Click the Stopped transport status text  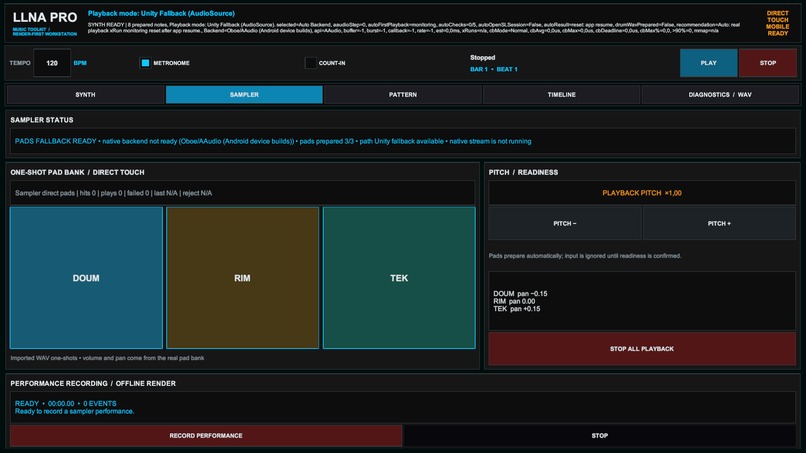[x=483, y=58]
